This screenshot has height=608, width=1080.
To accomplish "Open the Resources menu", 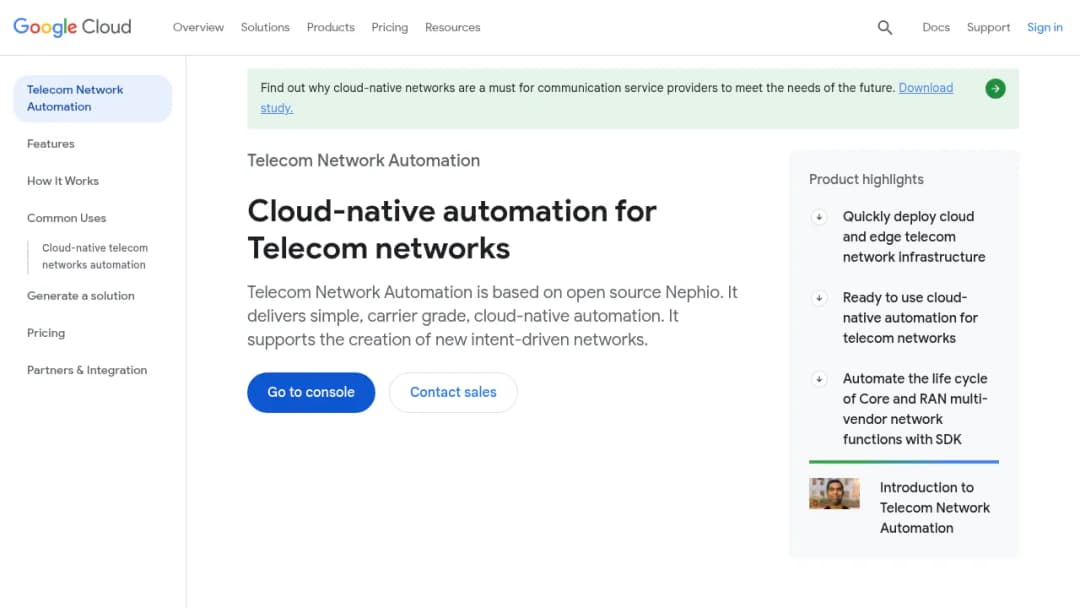I will tap(453, 27).
